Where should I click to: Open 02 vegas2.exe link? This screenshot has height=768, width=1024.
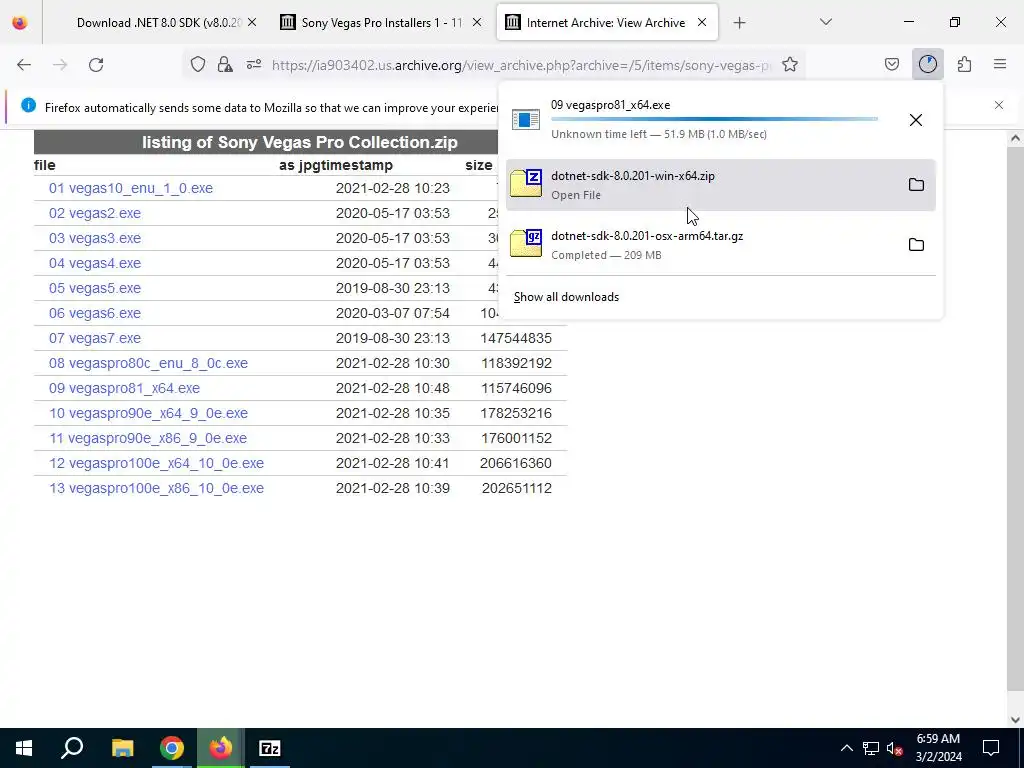95,214
